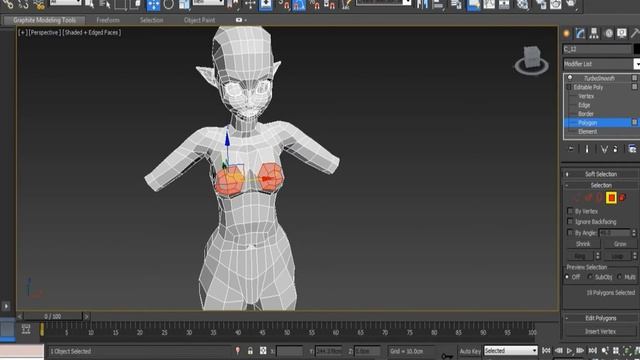This screenshot has width=640, height=360.
Task: Open Select by Name tool
Action: [x=105, y=4]
